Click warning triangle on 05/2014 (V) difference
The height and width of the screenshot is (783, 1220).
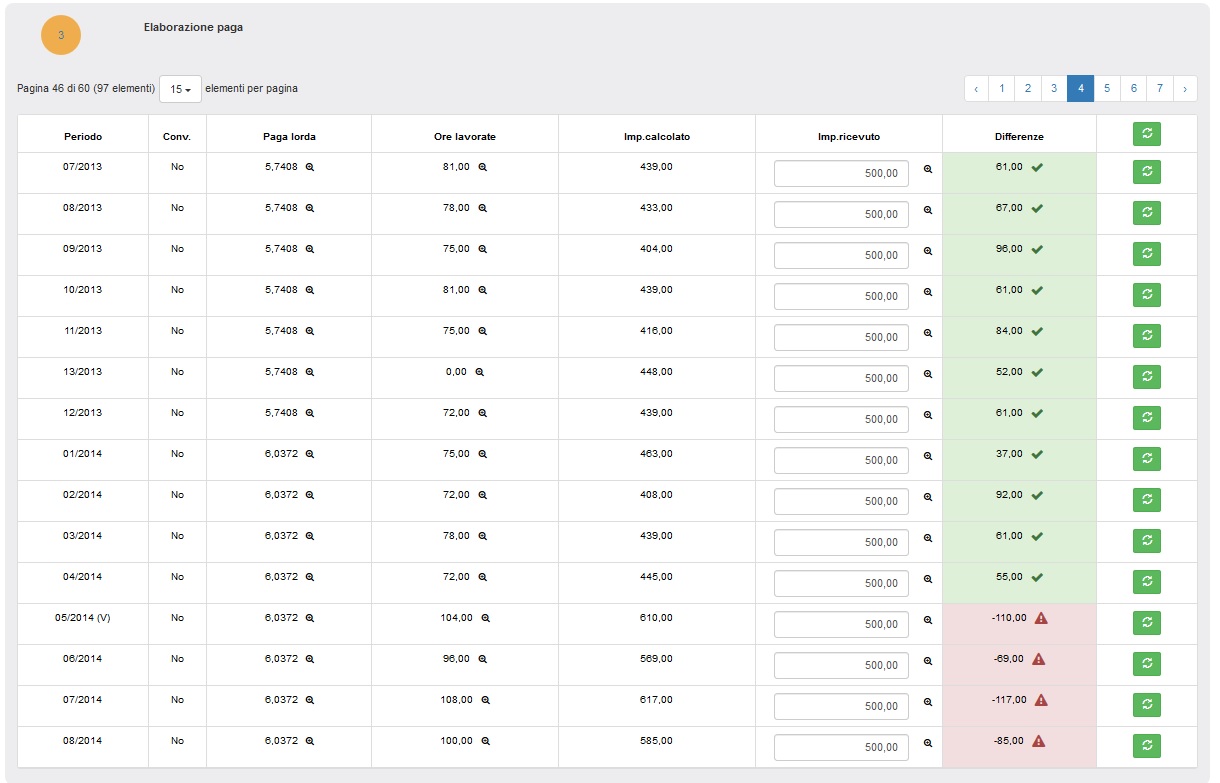click(x=1041, y=618)
